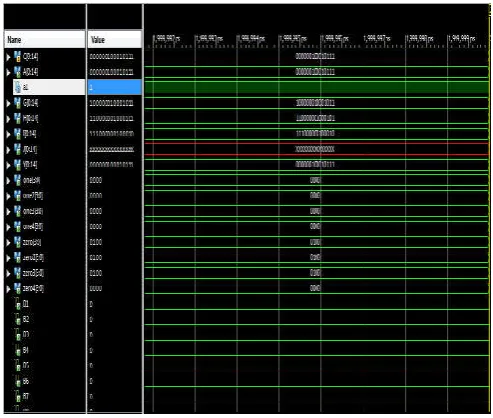Click the Value column header
This screenshot has width=493, height=418.
pos(115,40)
